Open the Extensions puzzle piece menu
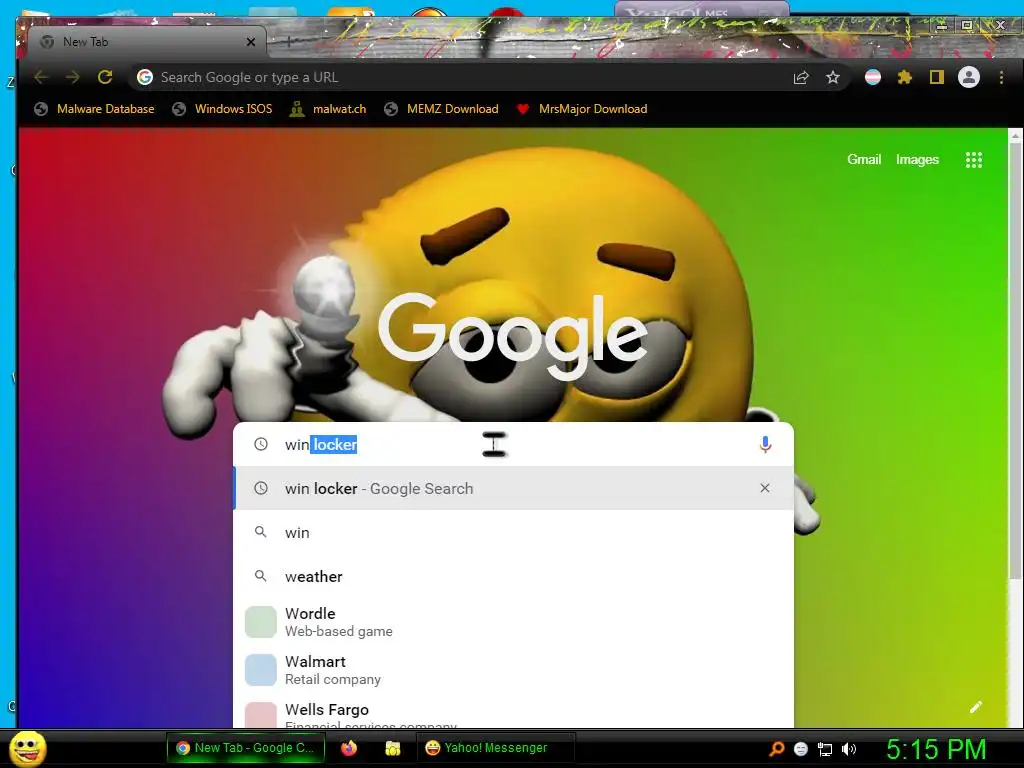 904,78
